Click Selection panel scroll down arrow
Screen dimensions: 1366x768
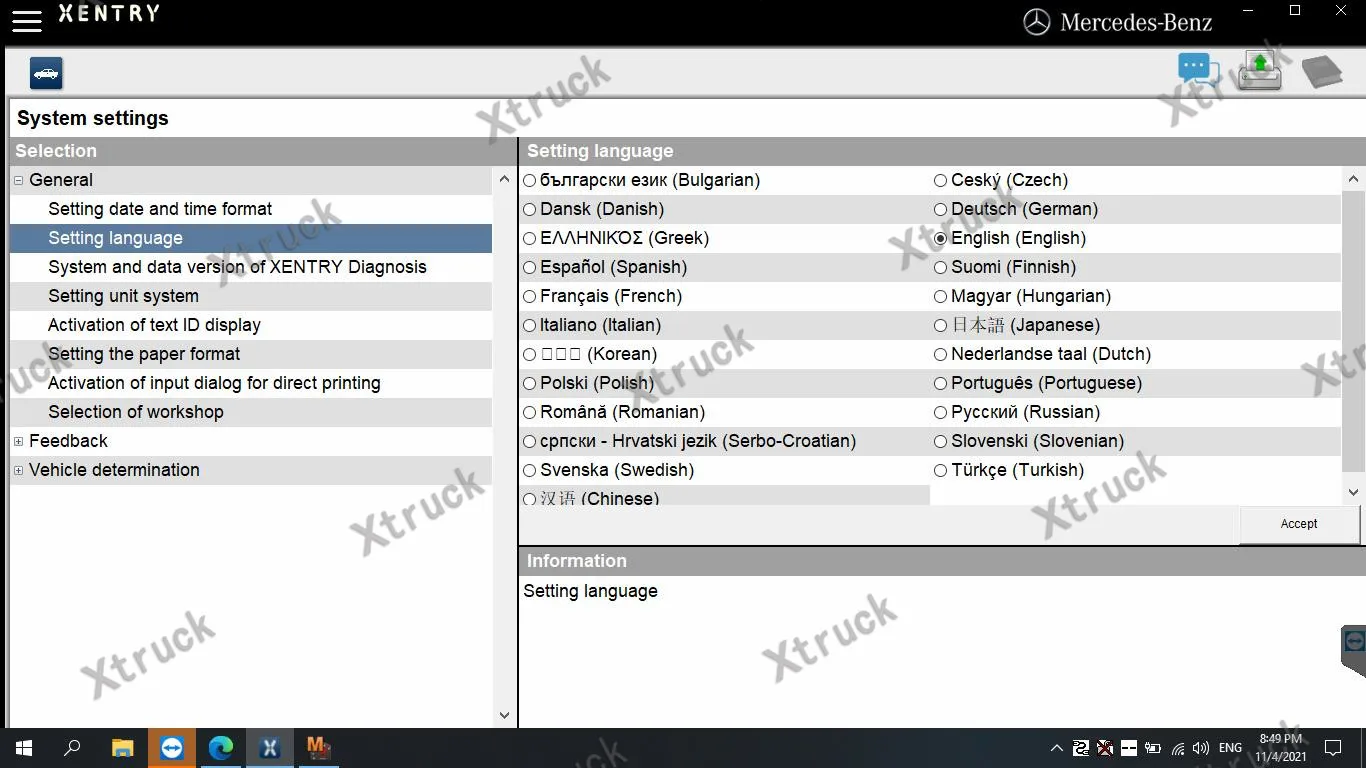pyautogui.click(x=504, y=715)
